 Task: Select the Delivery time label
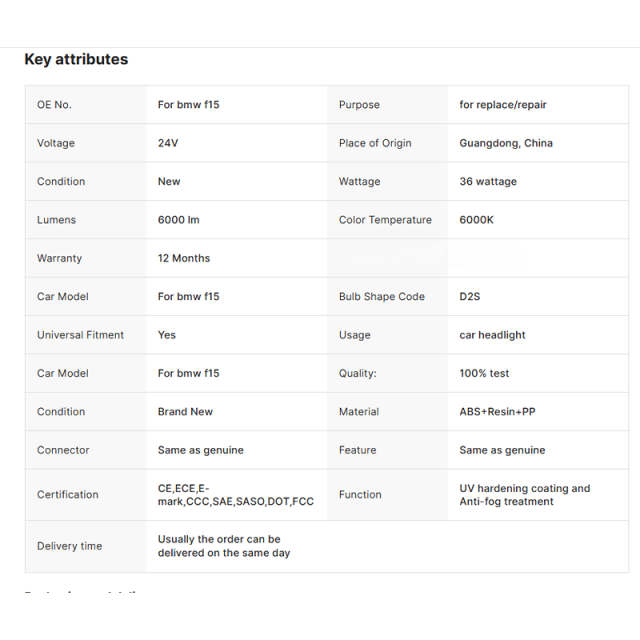(x=69, y=546)
